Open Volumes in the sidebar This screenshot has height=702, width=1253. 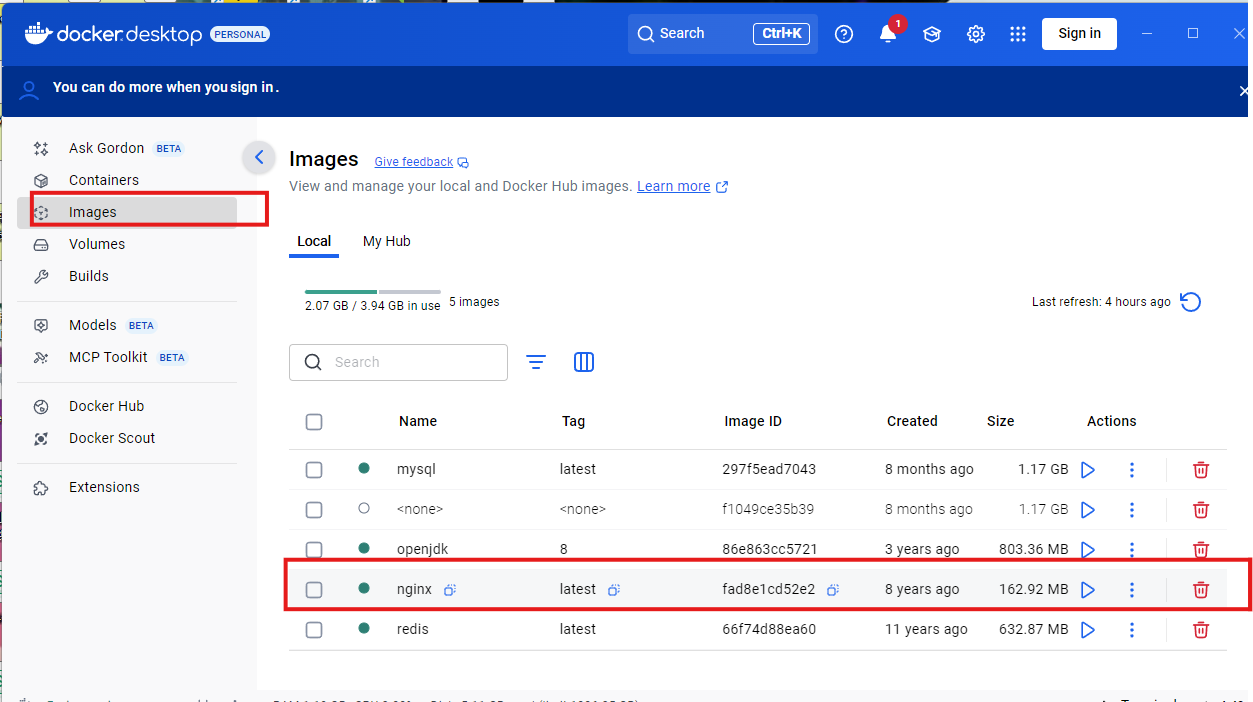pos(127,244)
